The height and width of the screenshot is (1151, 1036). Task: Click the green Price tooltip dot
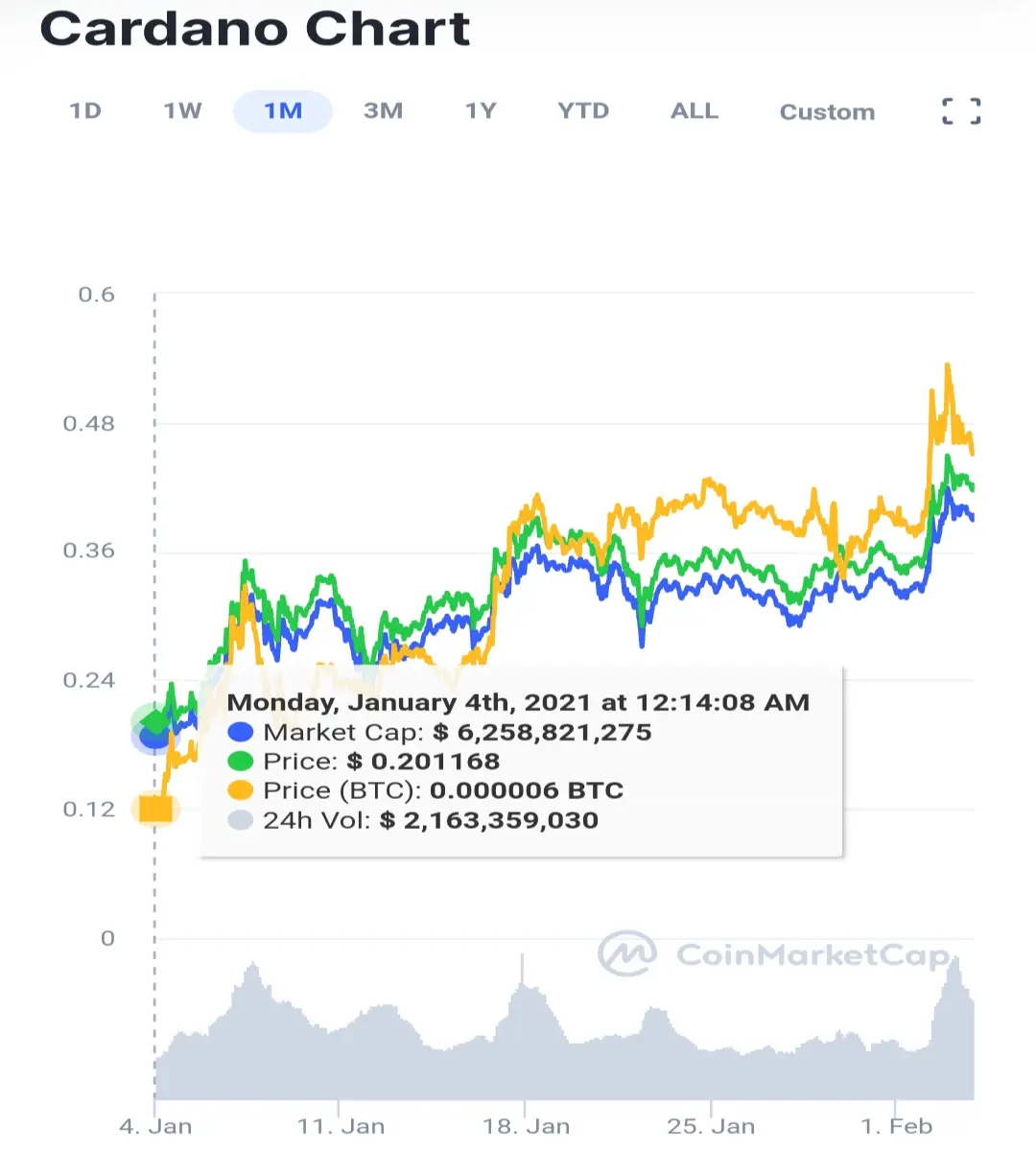(240, 761)
